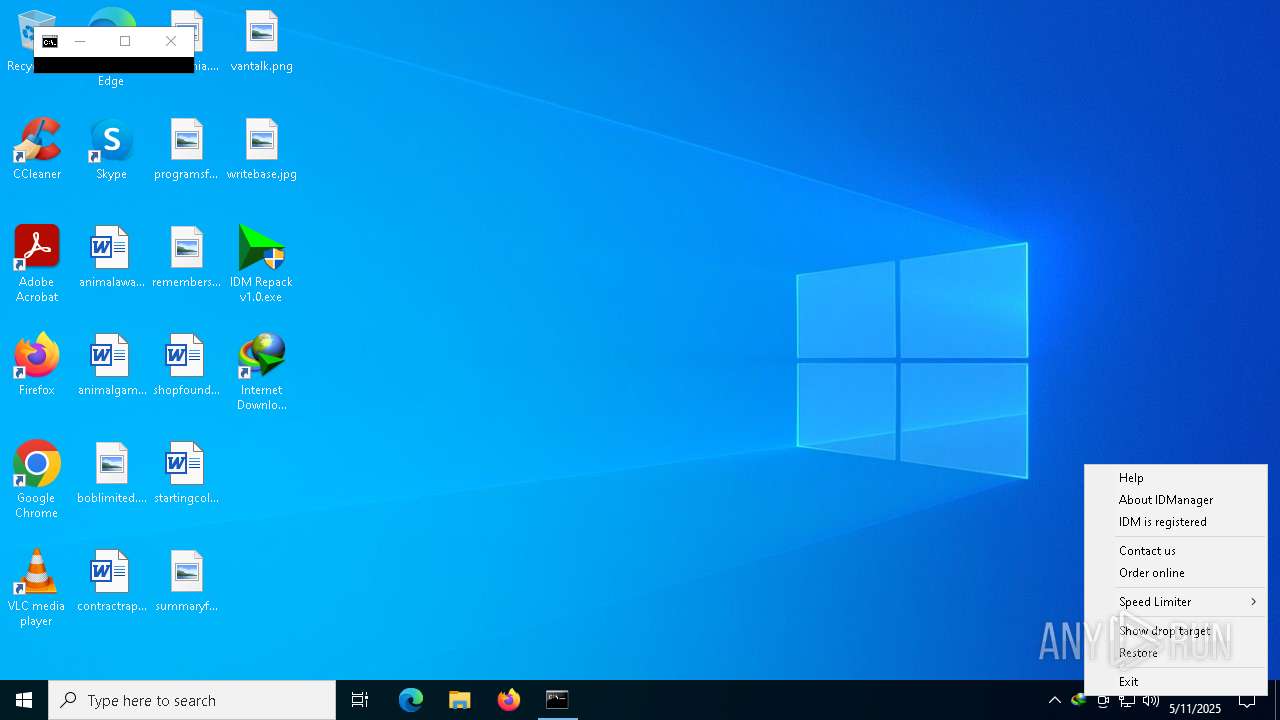Select startingcol... Word document
This screenshot has height=720, width=1280.
[x=186, y=473]
